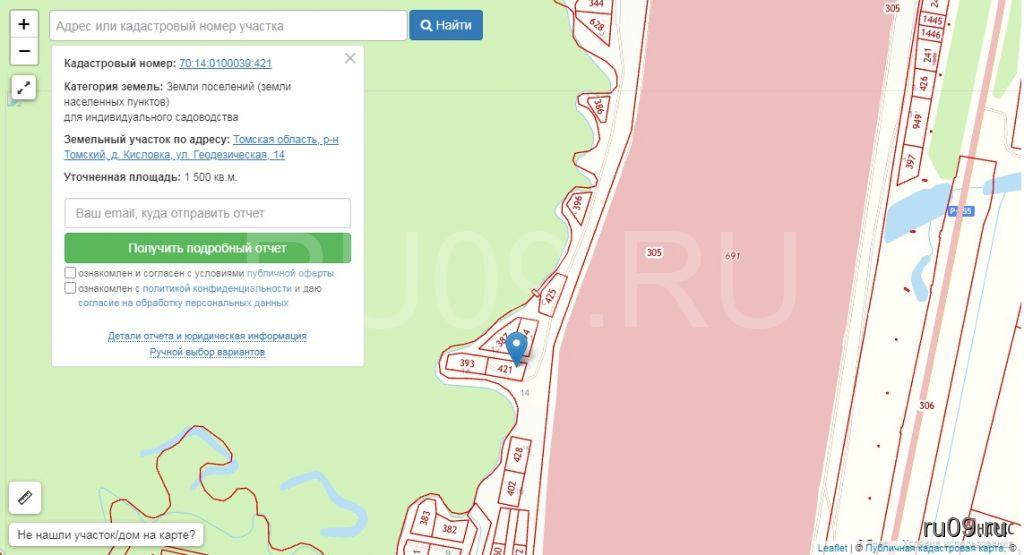Close the parcel info panel
This screenshot has width=1024, height=555.
350,58
